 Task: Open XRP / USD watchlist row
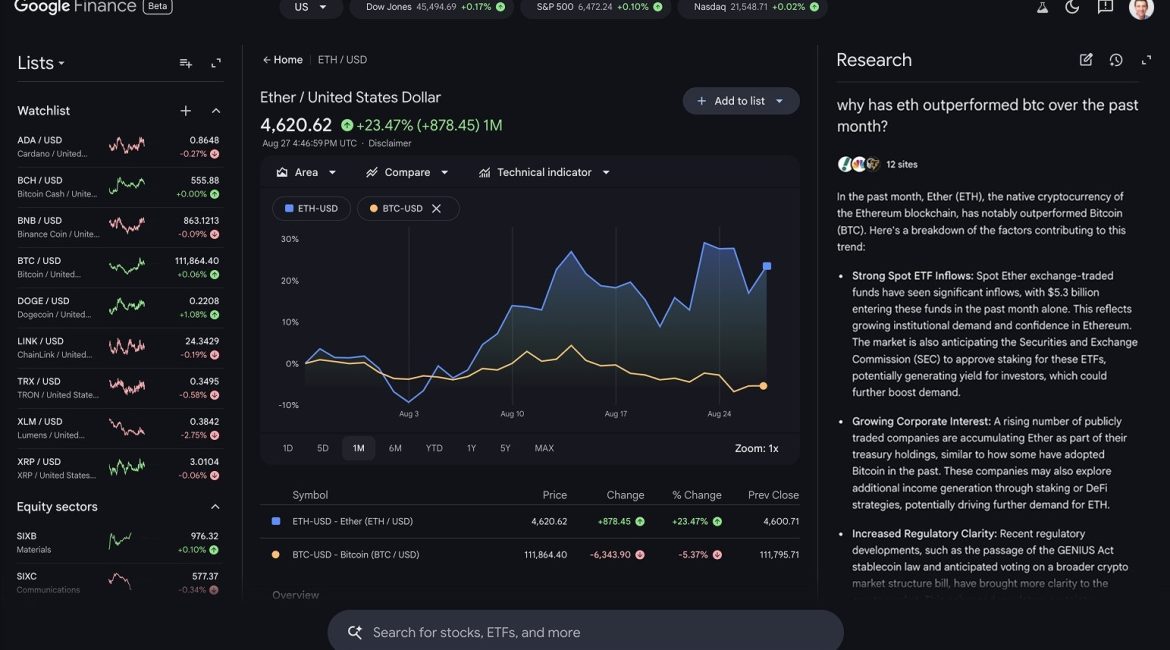coord(118,469)
